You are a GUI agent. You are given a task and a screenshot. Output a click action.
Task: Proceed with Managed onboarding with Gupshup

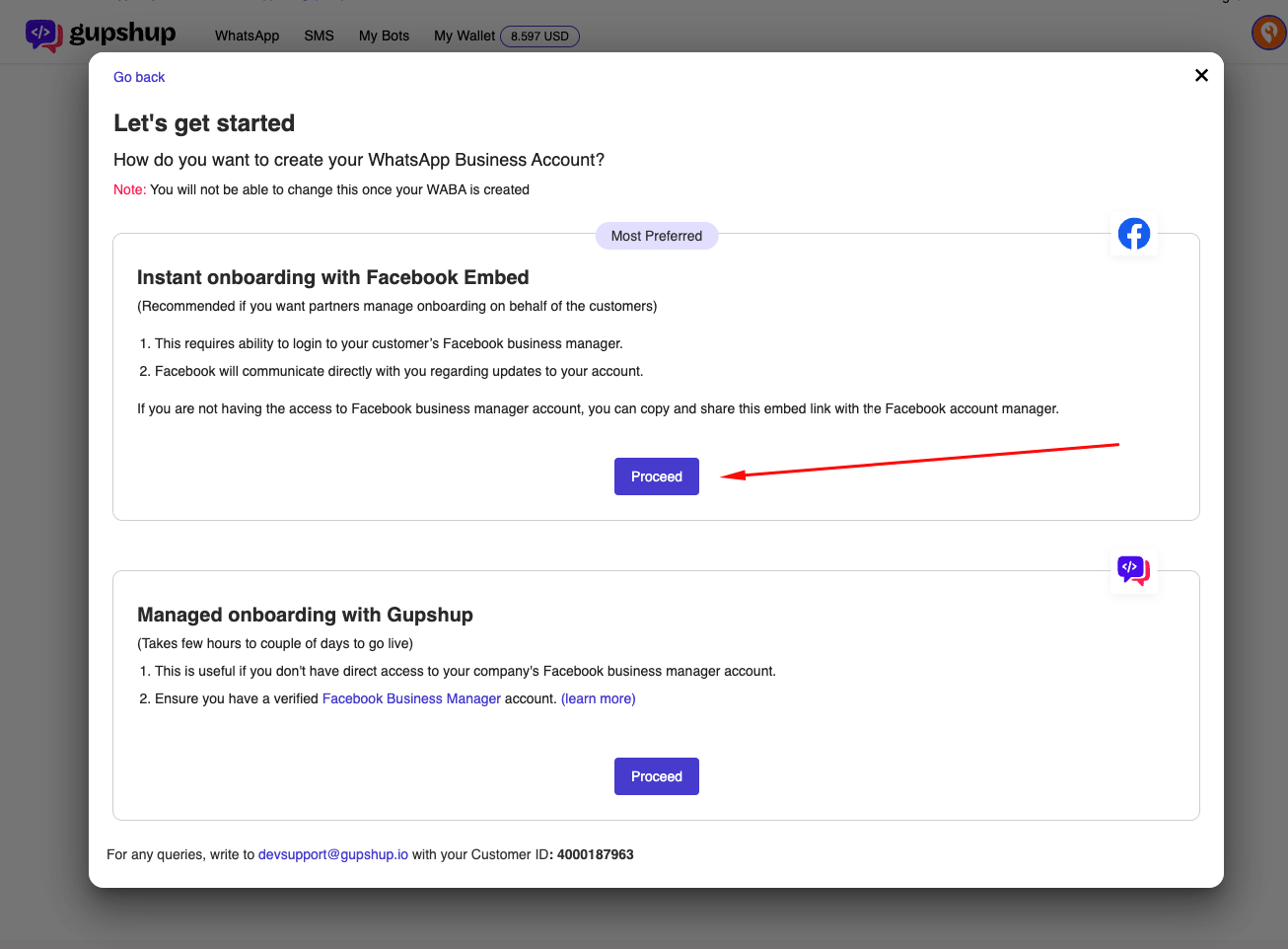(657, 776)
